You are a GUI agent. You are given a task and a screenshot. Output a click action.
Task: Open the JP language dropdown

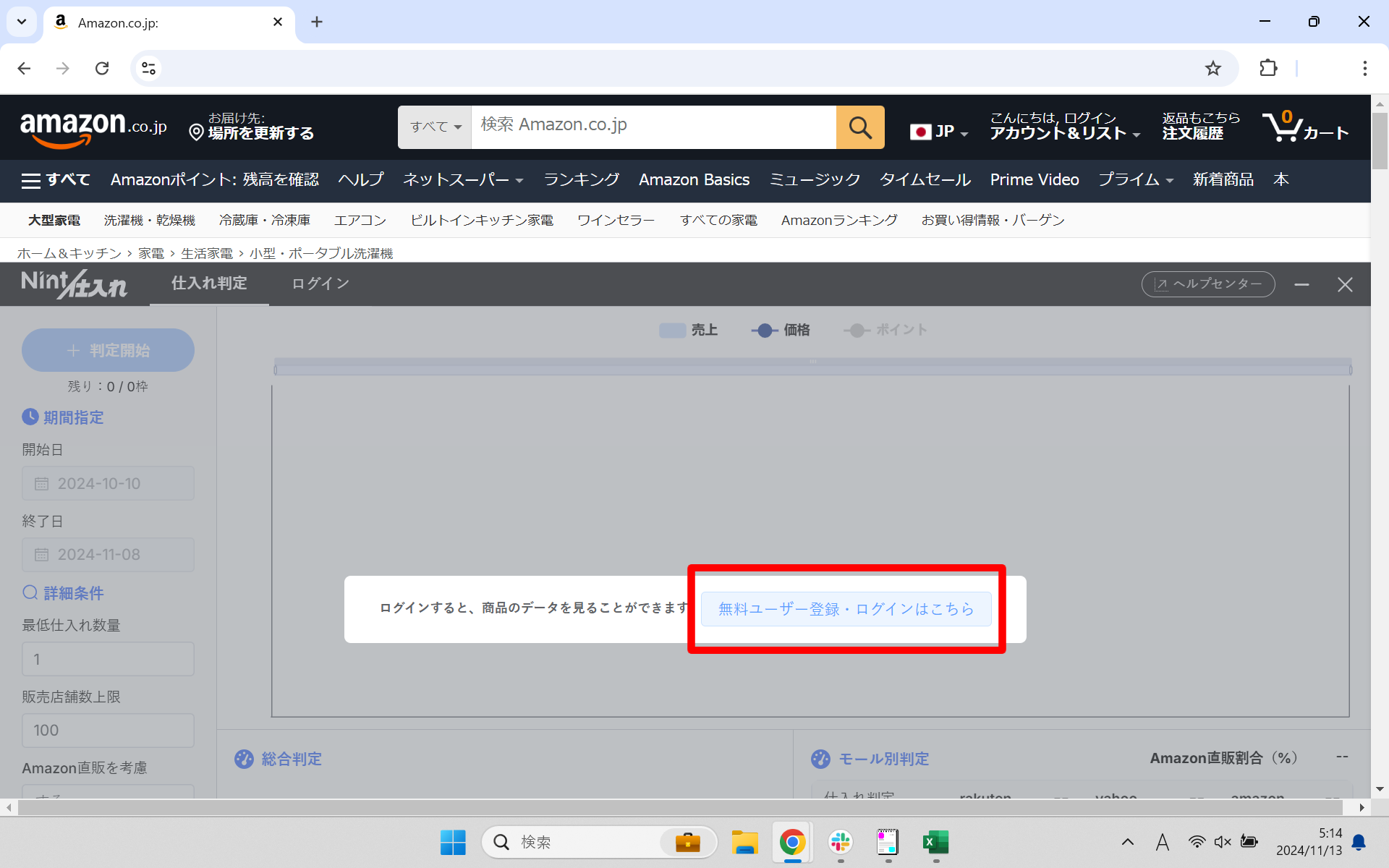click(938, 132)
